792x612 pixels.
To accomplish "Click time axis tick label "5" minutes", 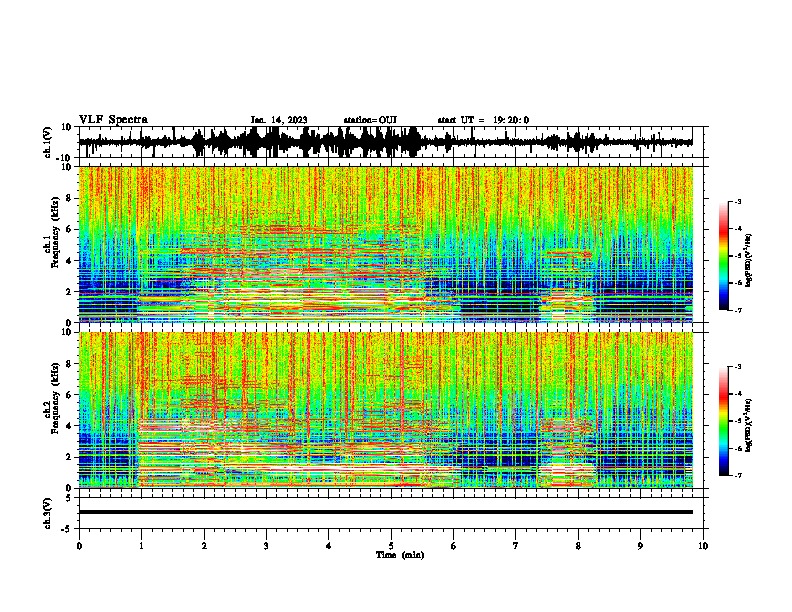I will click(391, 546).
